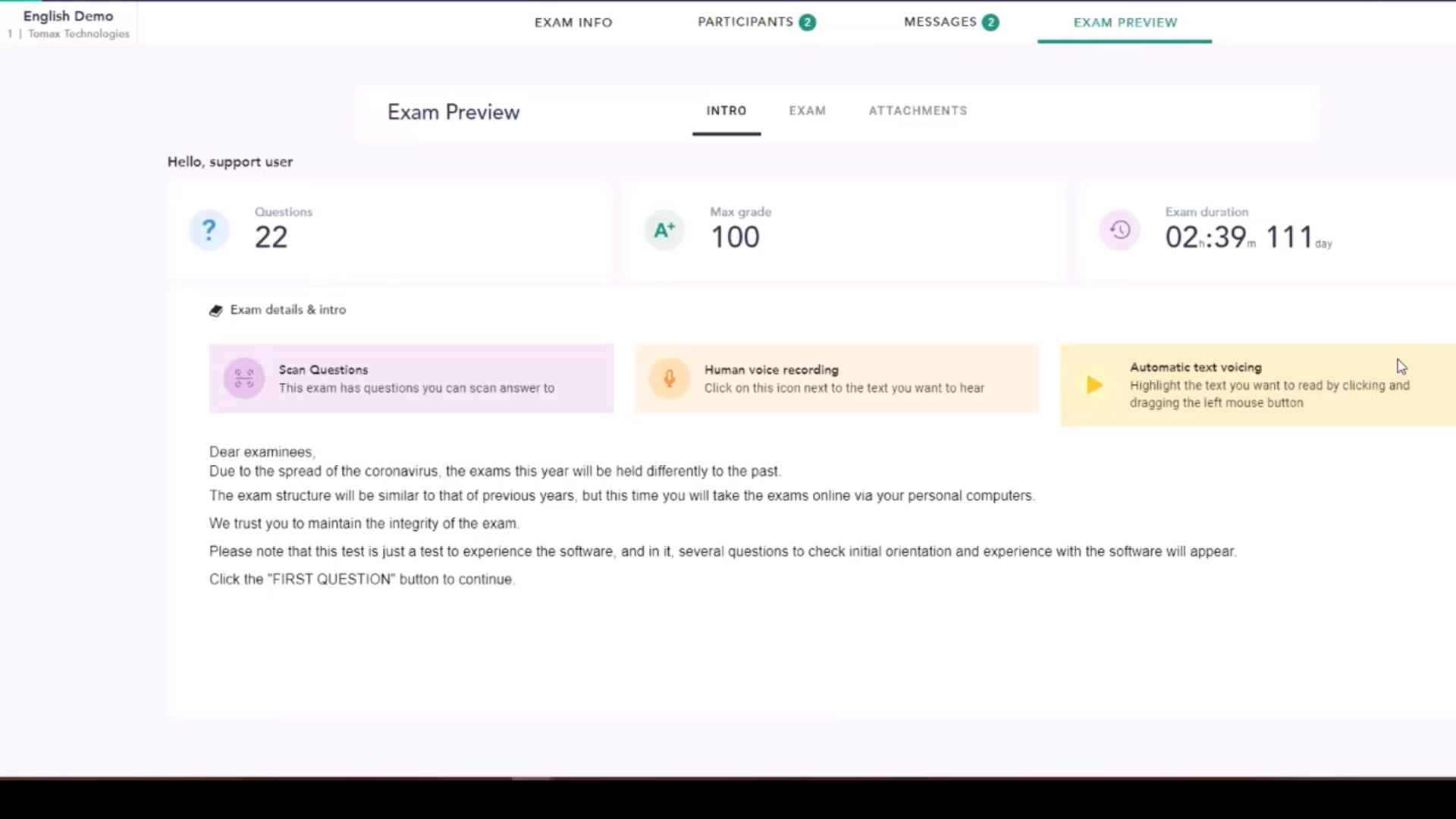Image resolution: width=1456 pixels, height=819 pixels.
Task: Switch to the MESSAGES tab
Action: point(940,22)
